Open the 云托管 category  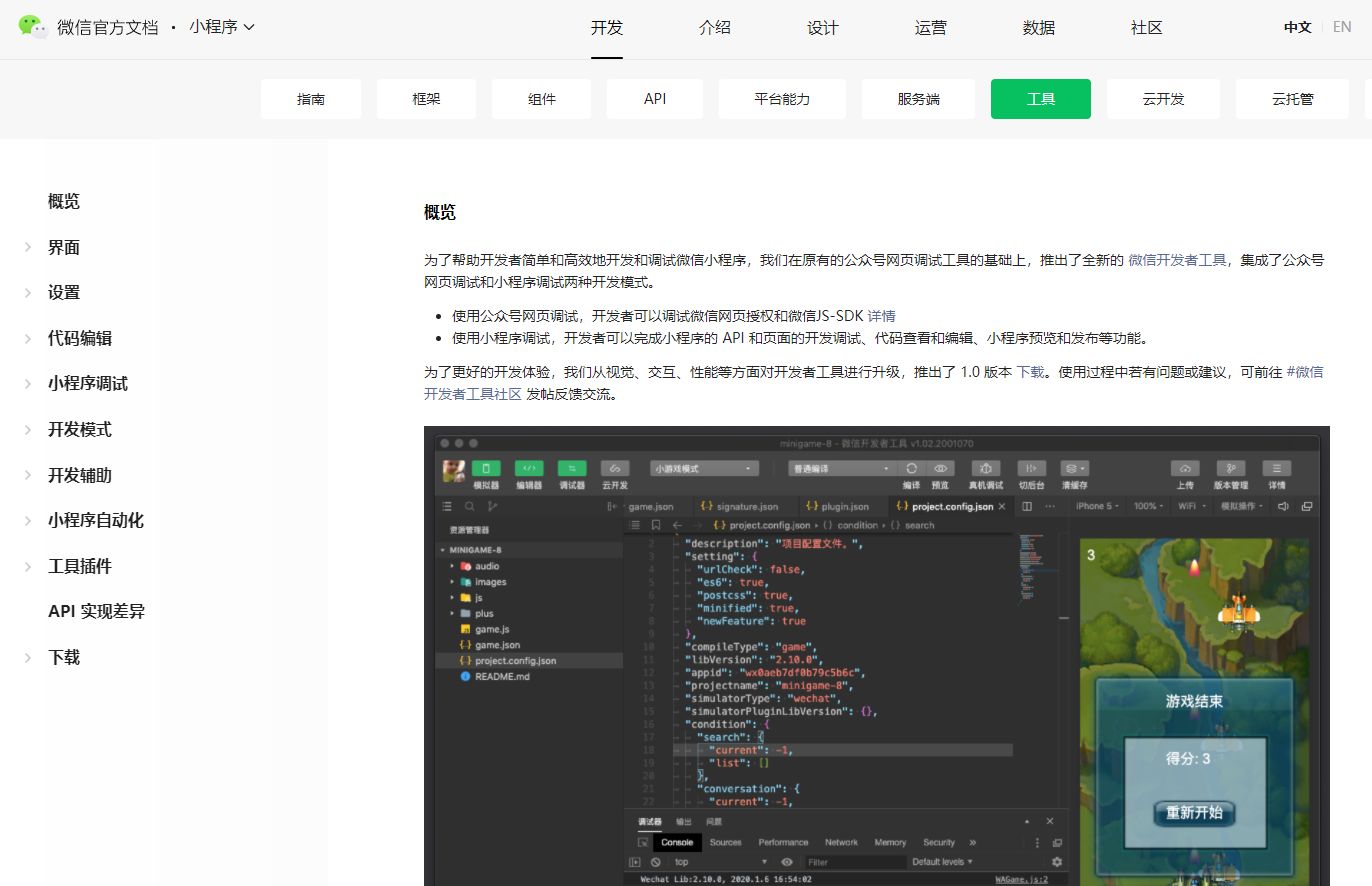1292,99
